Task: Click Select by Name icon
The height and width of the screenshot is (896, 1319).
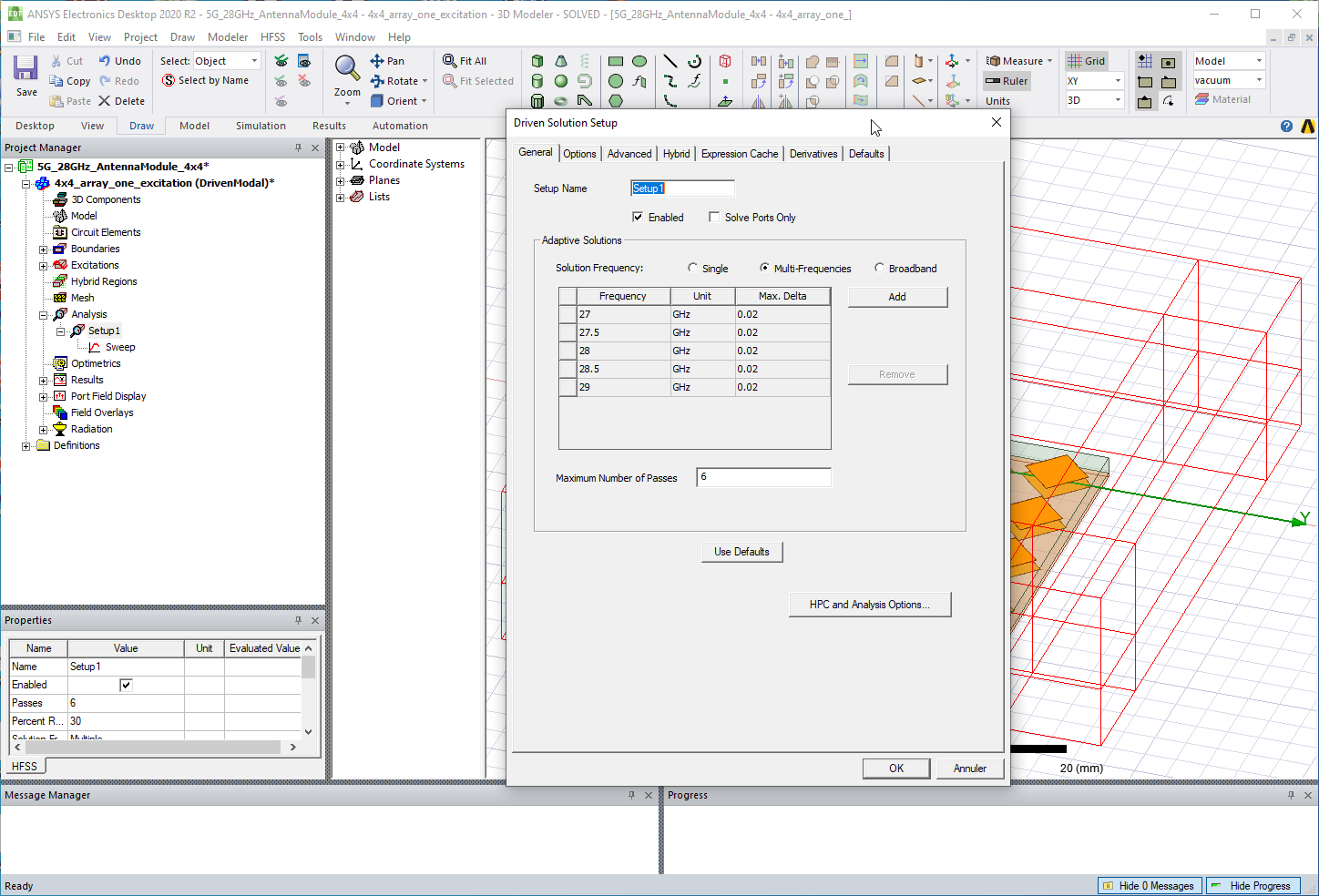Action: (169, 80)
